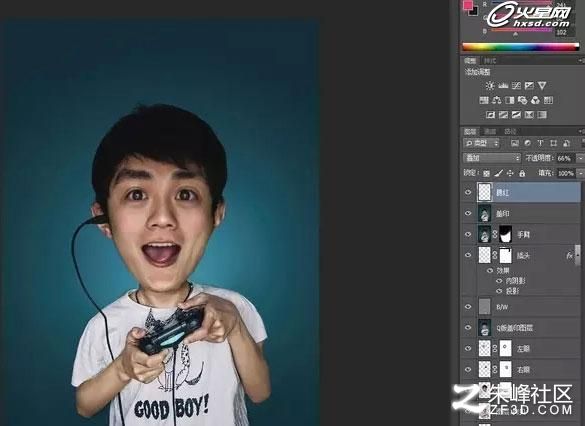Open the opacity 66% slider arrow
This screenshot has height=426, width=585.
pyautogui.click(x=580, y=158)
